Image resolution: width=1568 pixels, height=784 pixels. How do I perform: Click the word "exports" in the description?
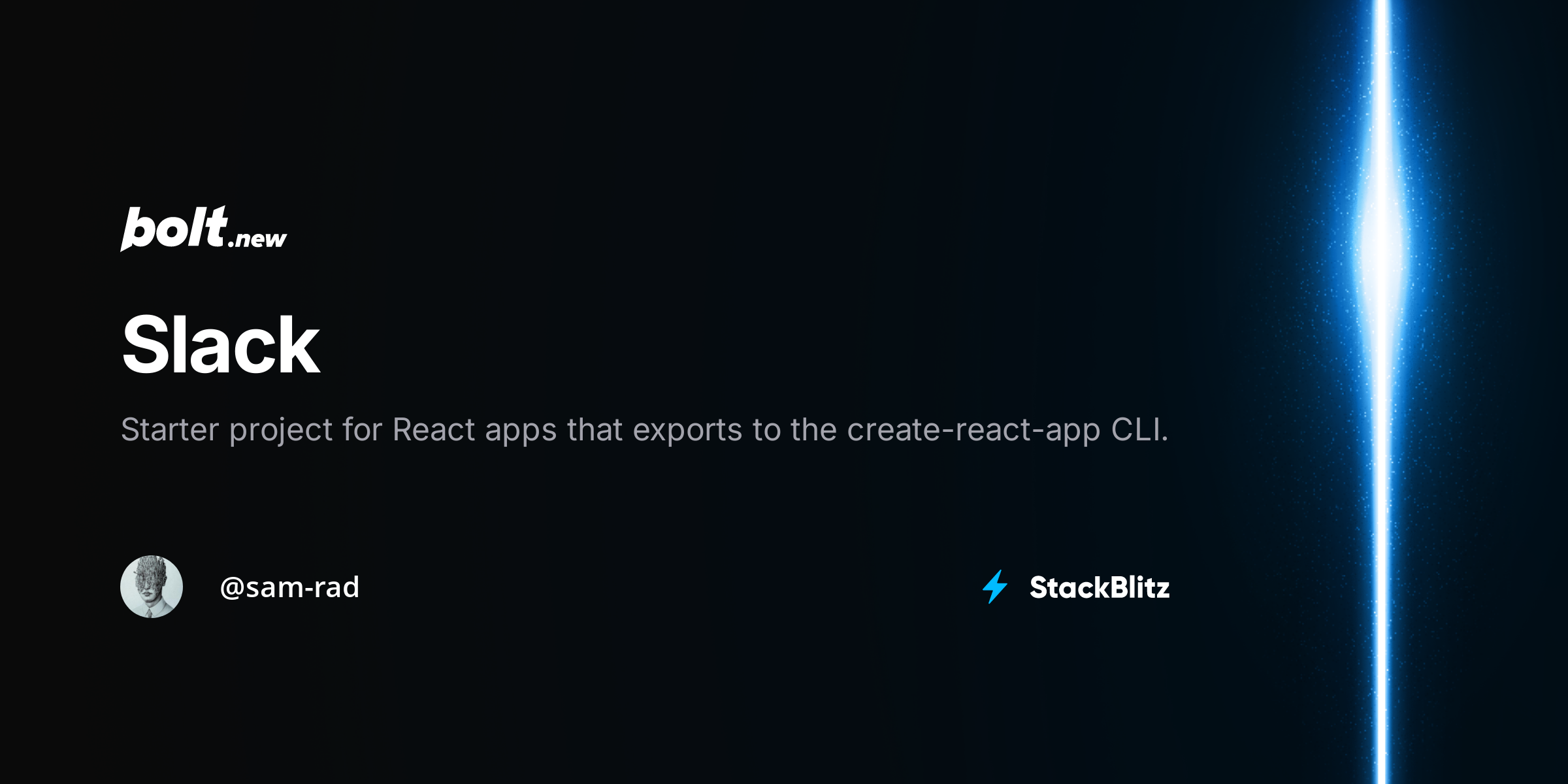point(688,431)
